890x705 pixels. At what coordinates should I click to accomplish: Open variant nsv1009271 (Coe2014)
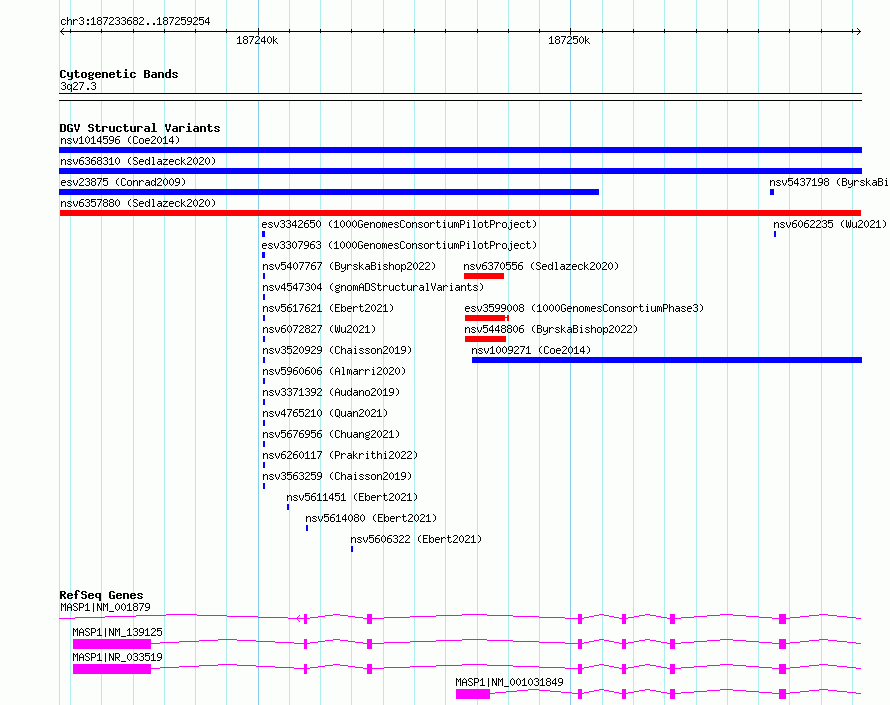click(x=531, y=350)
